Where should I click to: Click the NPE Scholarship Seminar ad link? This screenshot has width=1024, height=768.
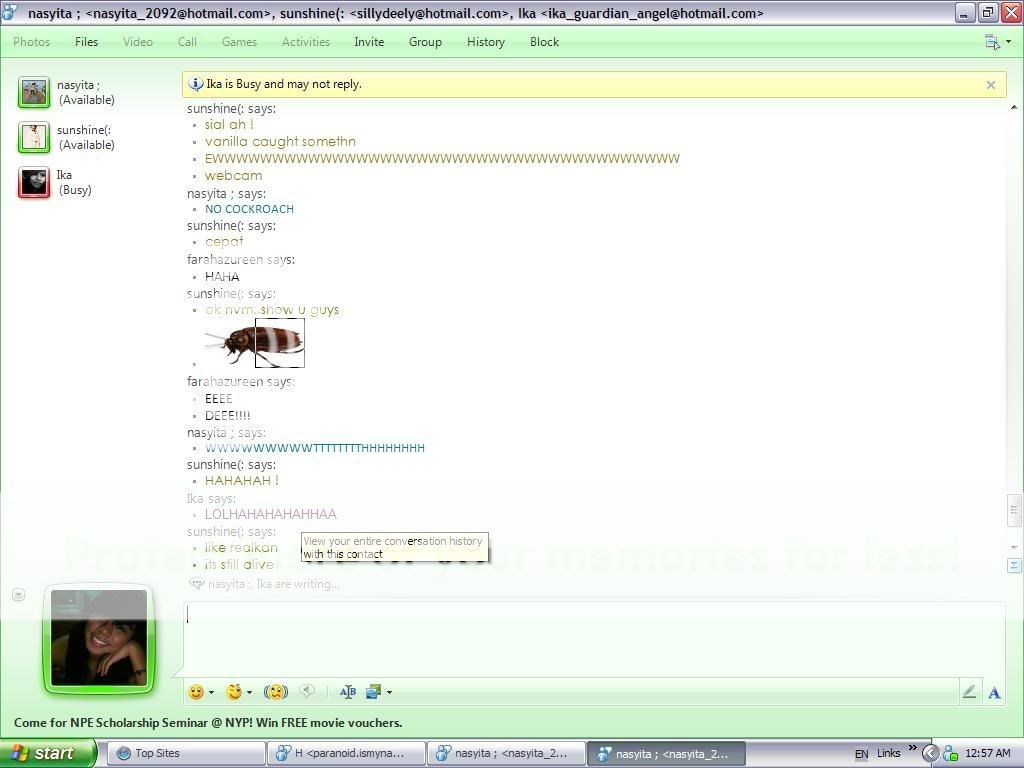[x=208, y=723]
